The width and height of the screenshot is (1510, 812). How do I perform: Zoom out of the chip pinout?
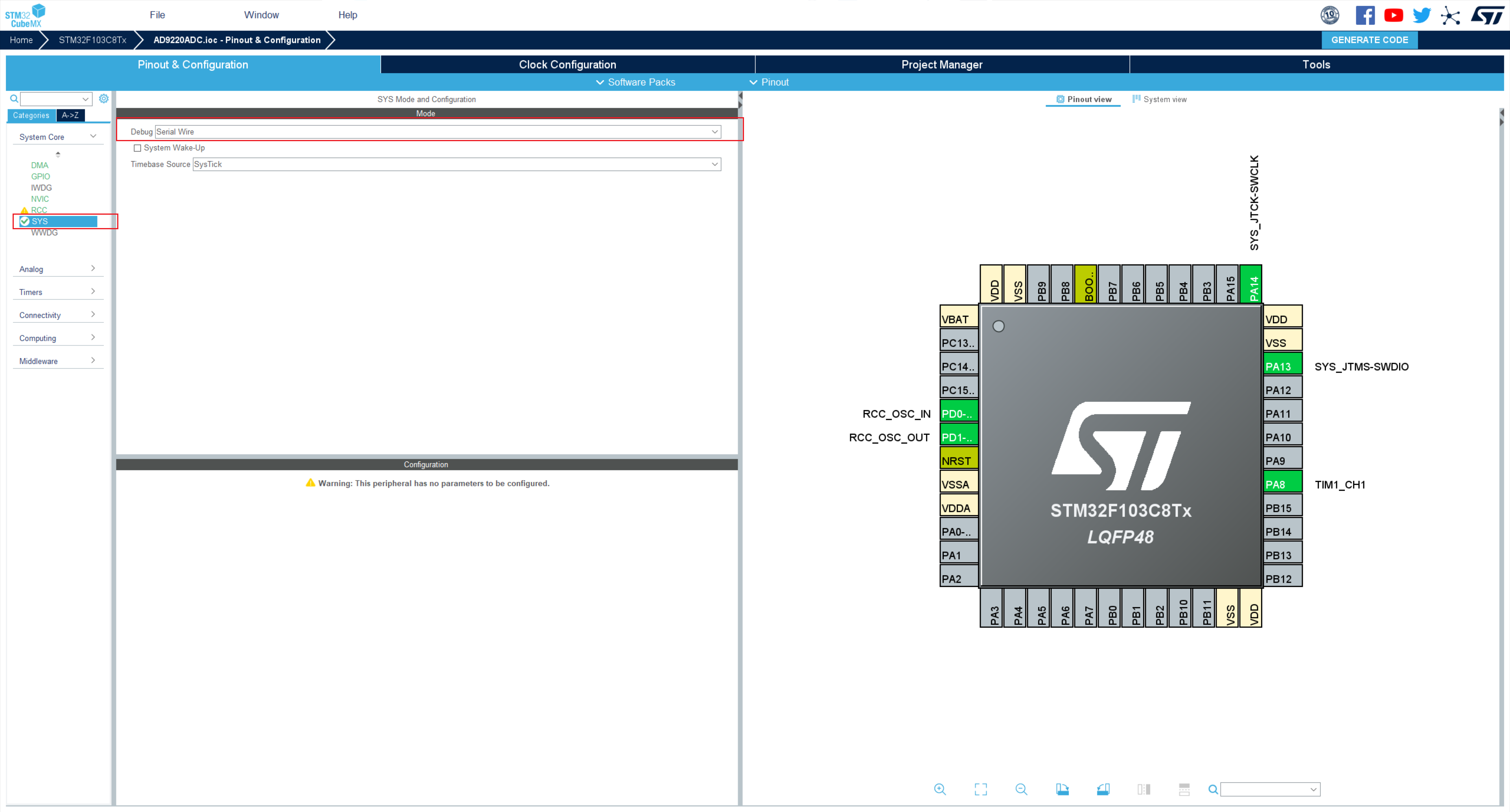(x=1021, y=789)
